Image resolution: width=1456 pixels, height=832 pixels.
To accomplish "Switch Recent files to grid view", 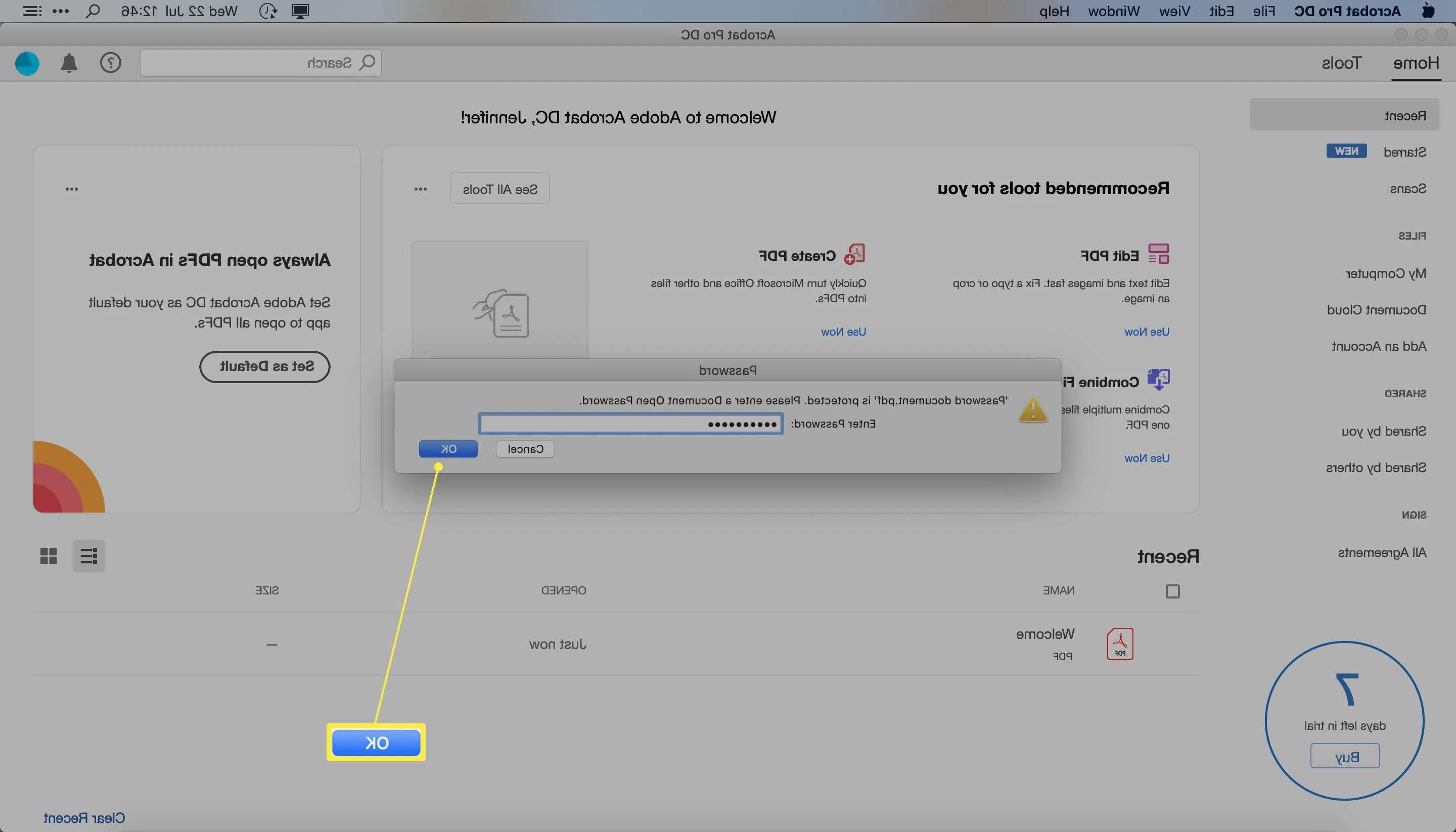I will tap(49, 556).
